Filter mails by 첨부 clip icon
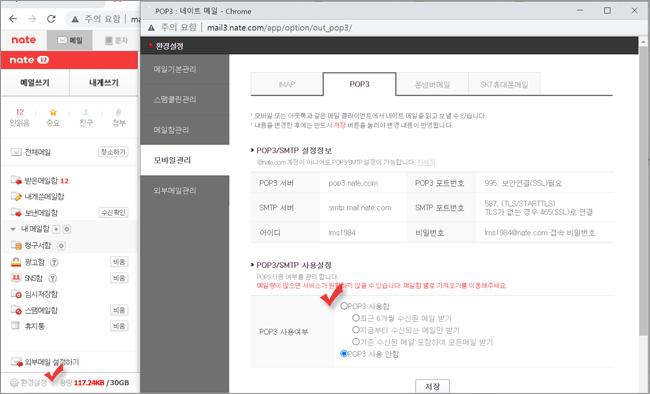650x394 pixels. [119, 117]
